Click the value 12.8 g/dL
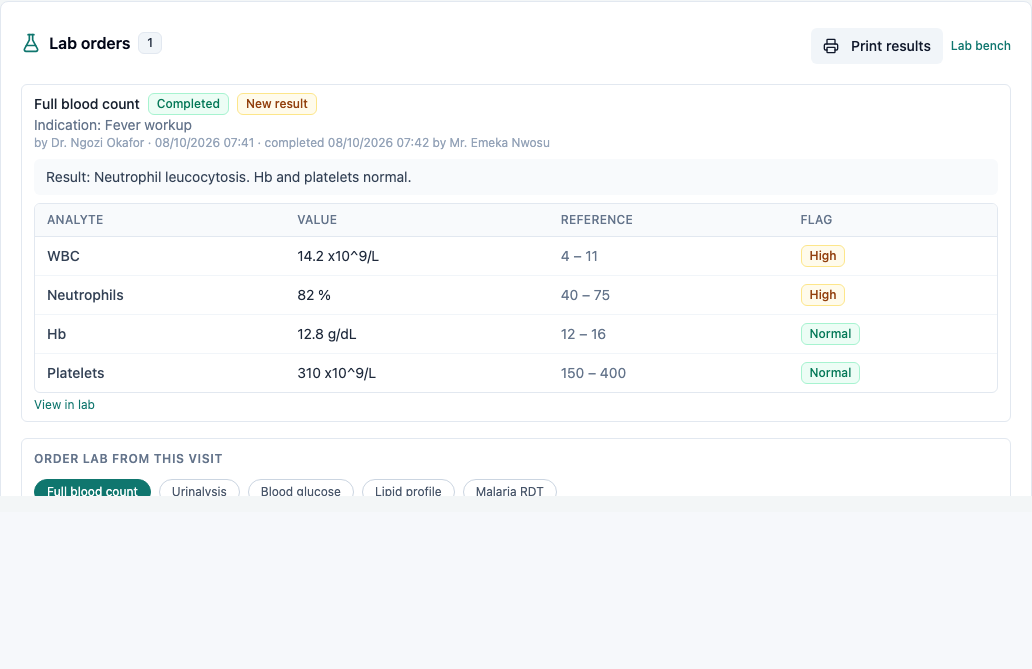The width and height of the screenshot is (1032, 669). (327, 334)
